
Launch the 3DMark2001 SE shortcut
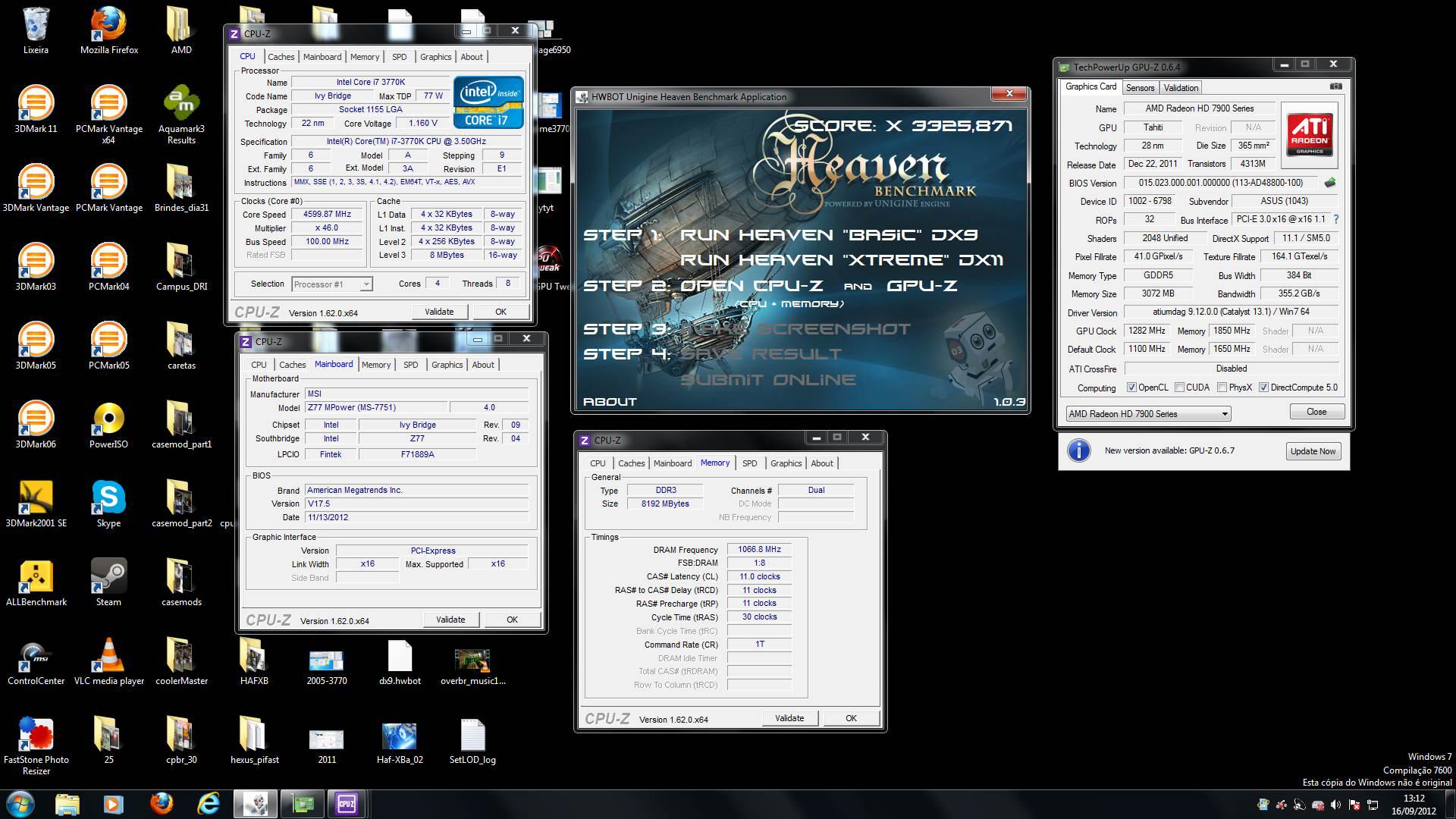click(36, 504)
